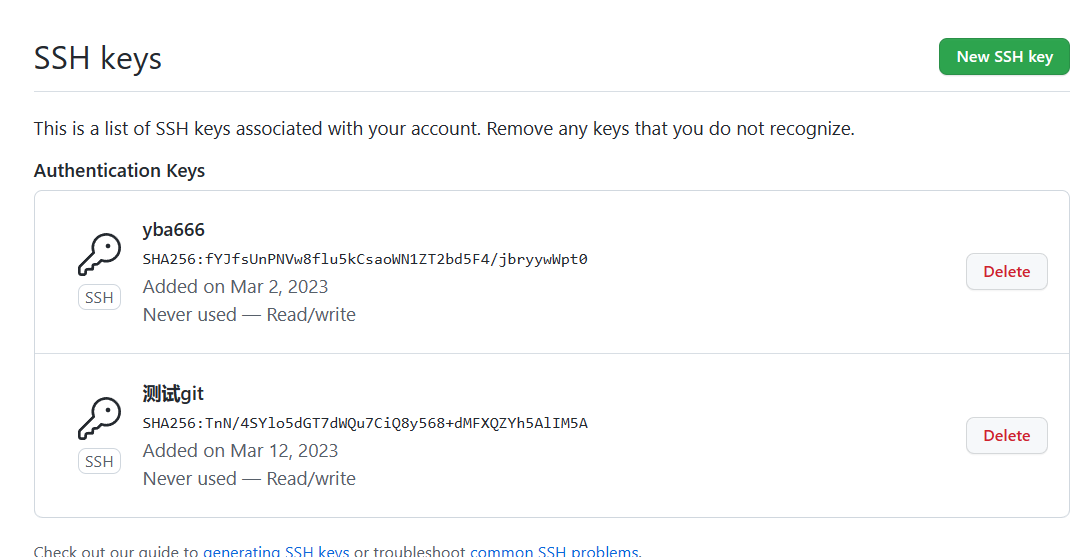The image size is (1090, 557).
Task: Delete the yba666 SSH key
Action: 1006,272
